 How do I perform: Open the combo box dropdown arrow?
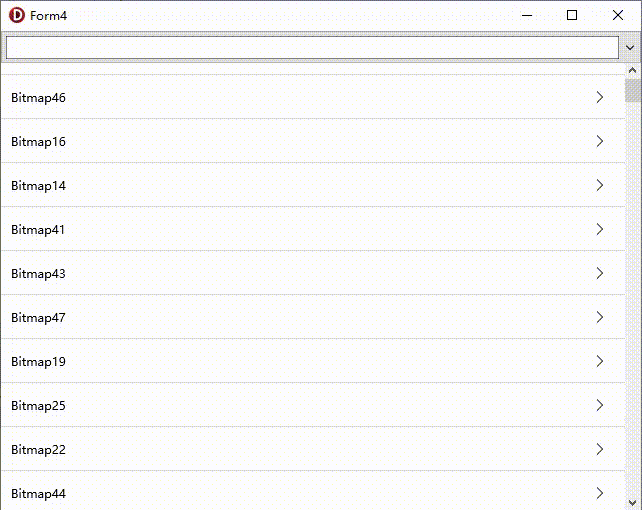click(x=631, y=47)
